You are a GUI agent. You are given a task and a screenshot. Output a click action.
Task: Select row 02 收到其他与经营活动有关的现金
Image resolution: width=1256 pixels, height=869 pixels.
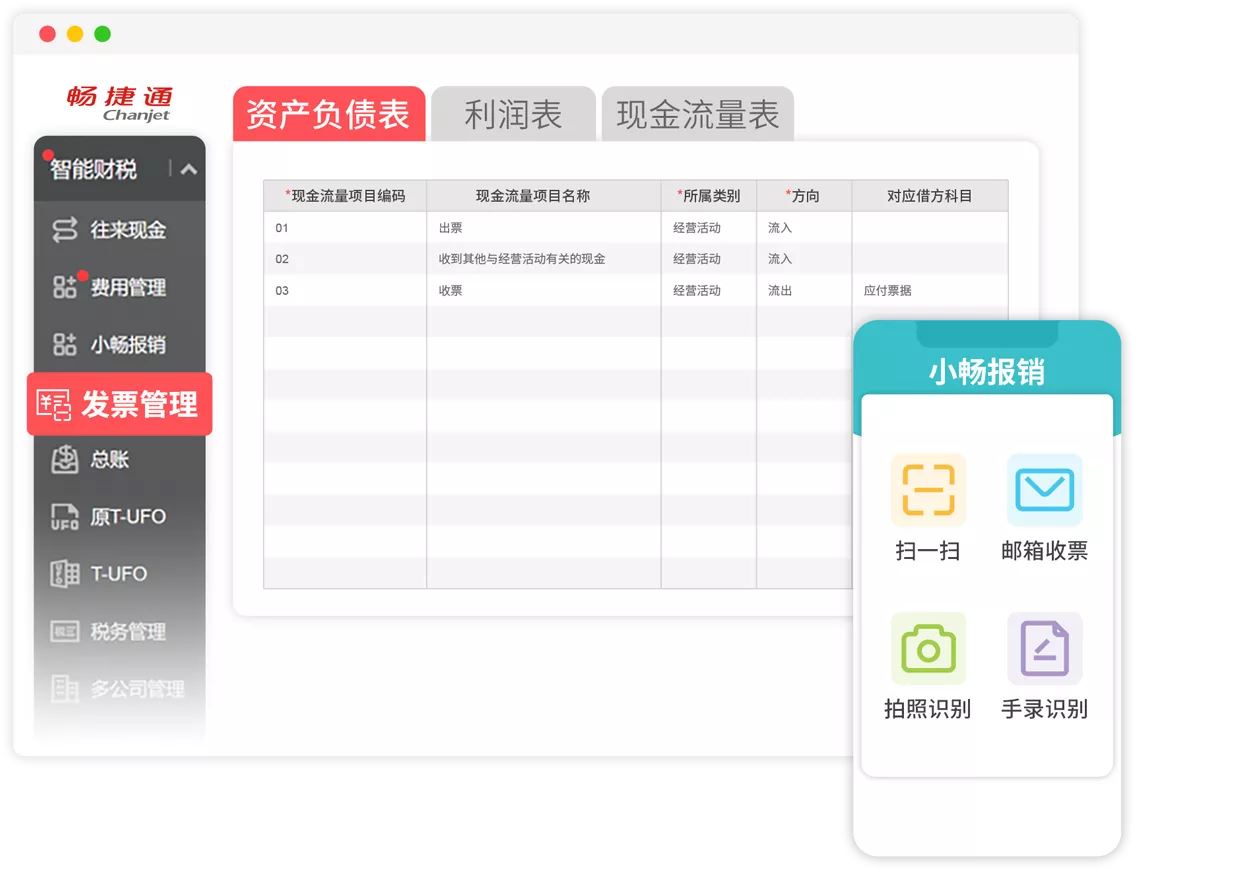521,259
